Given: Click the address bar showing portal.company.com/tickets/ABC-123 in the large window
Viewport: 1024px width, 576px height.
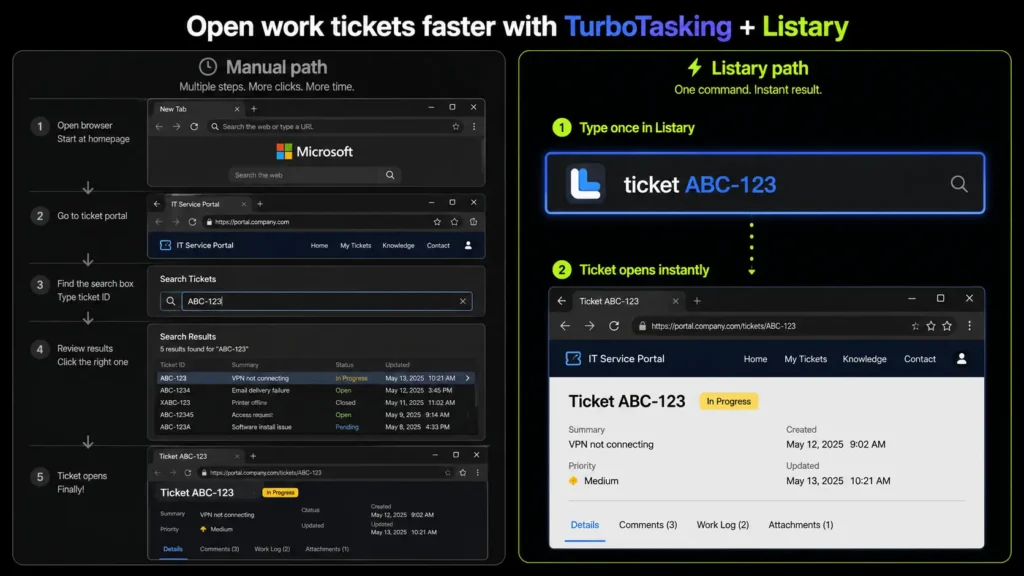Looking at the screenshot, I should [x=771, y=326].
